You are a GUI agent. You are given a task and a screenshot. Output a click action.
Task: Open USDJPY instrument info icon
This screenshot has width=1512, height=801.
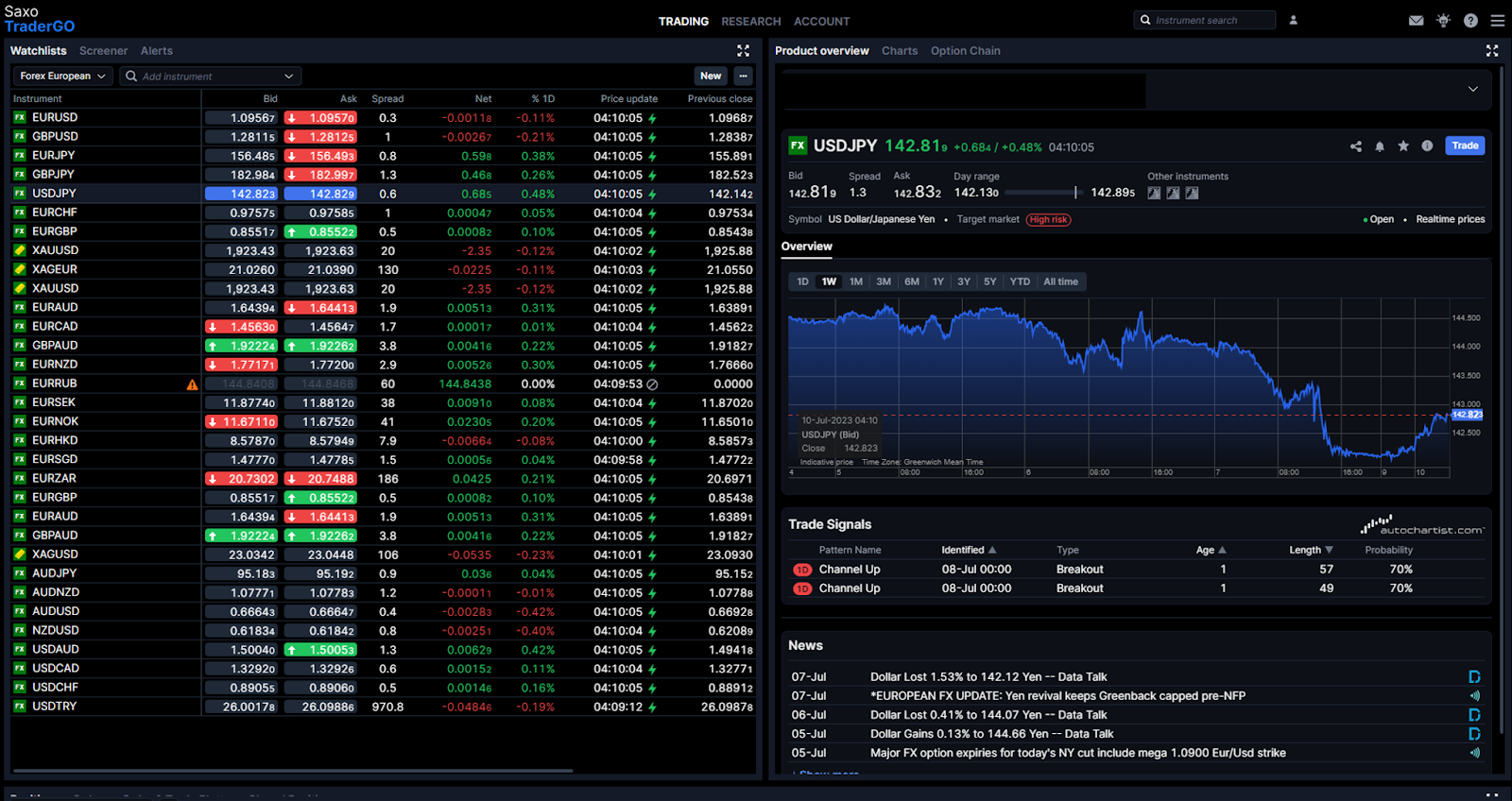1427,146
